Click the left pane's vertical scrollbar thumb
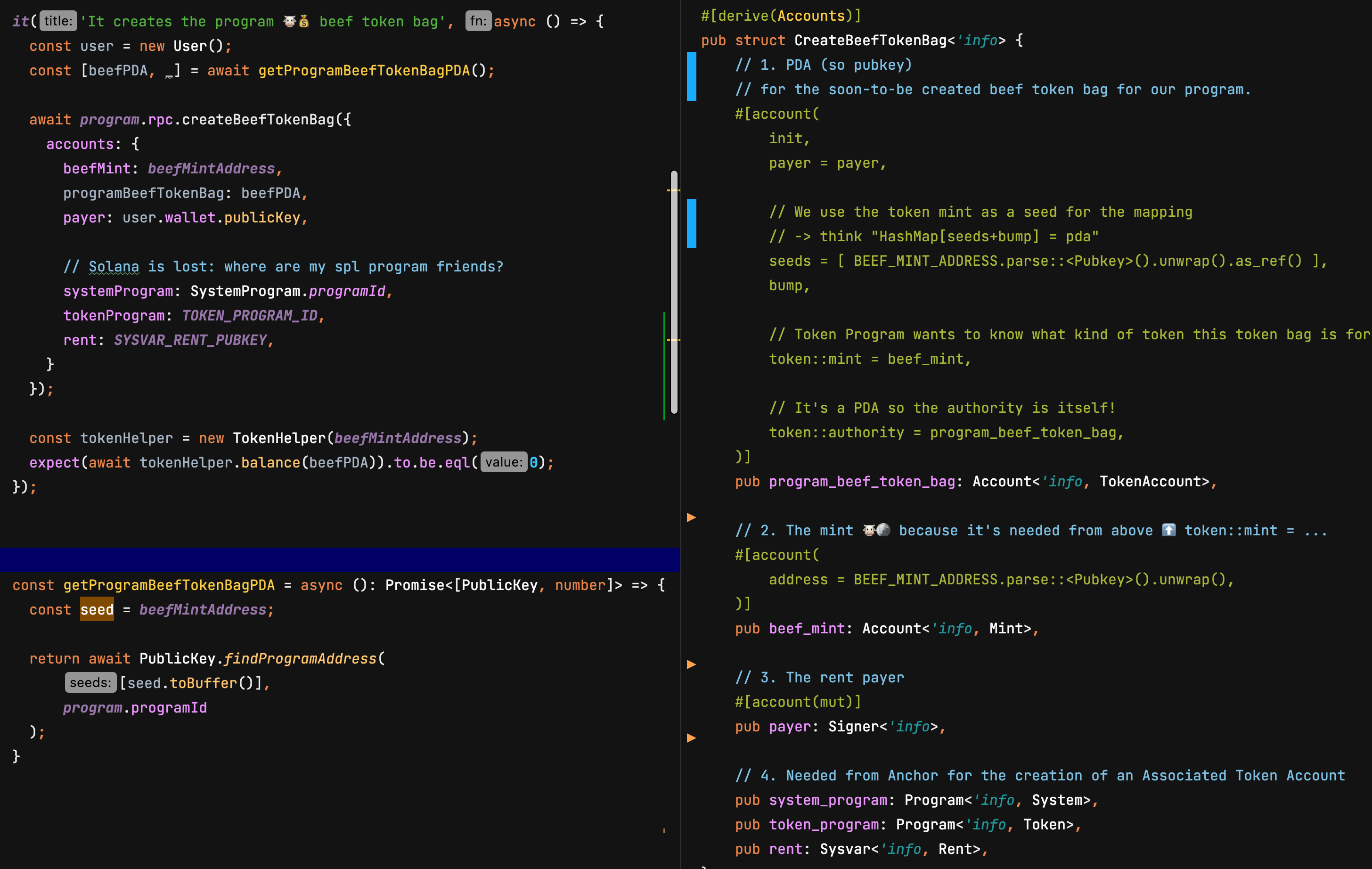 click(x=674, y=292)
